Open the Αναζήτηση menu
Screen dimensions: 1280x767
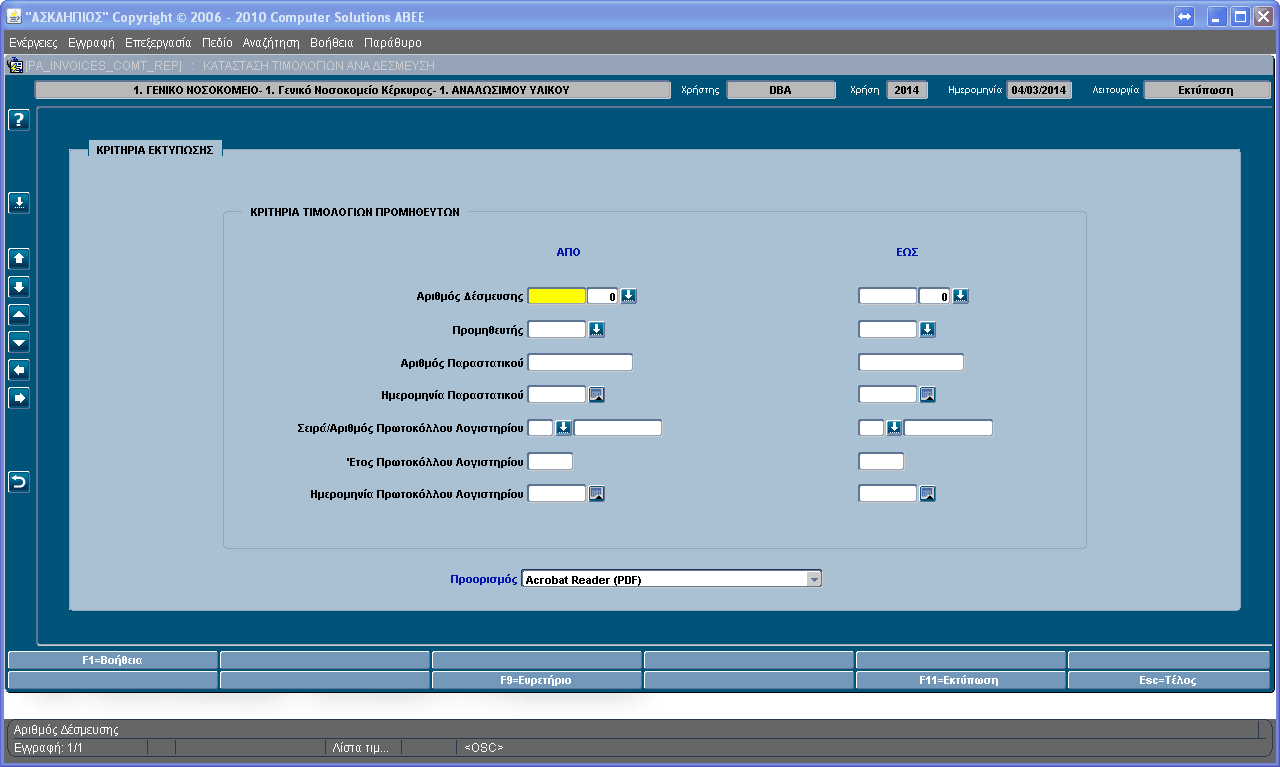(x=271, y=43)
